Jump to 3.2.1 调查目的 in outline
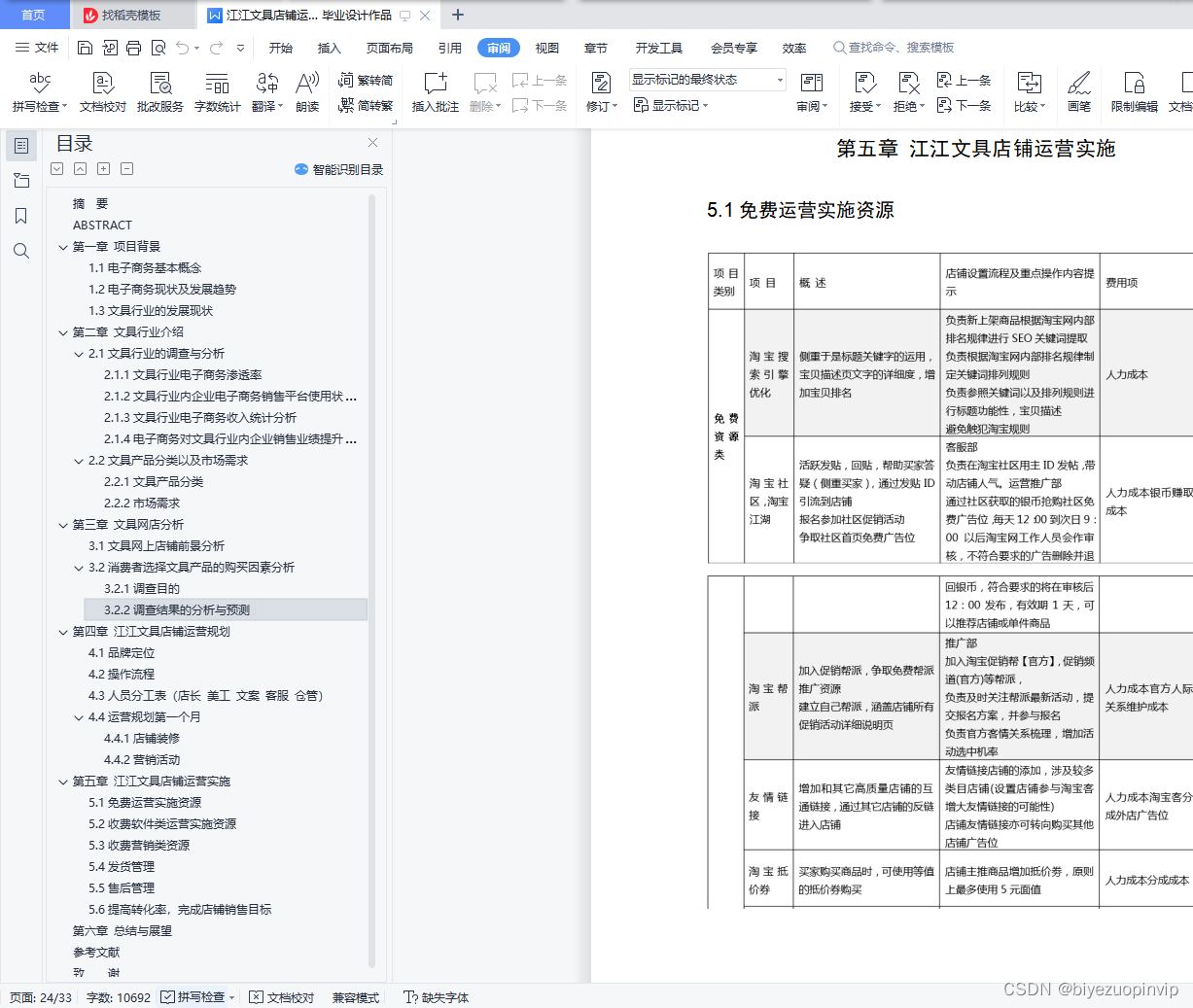The image size is (1193, 1008). (142, 589)
